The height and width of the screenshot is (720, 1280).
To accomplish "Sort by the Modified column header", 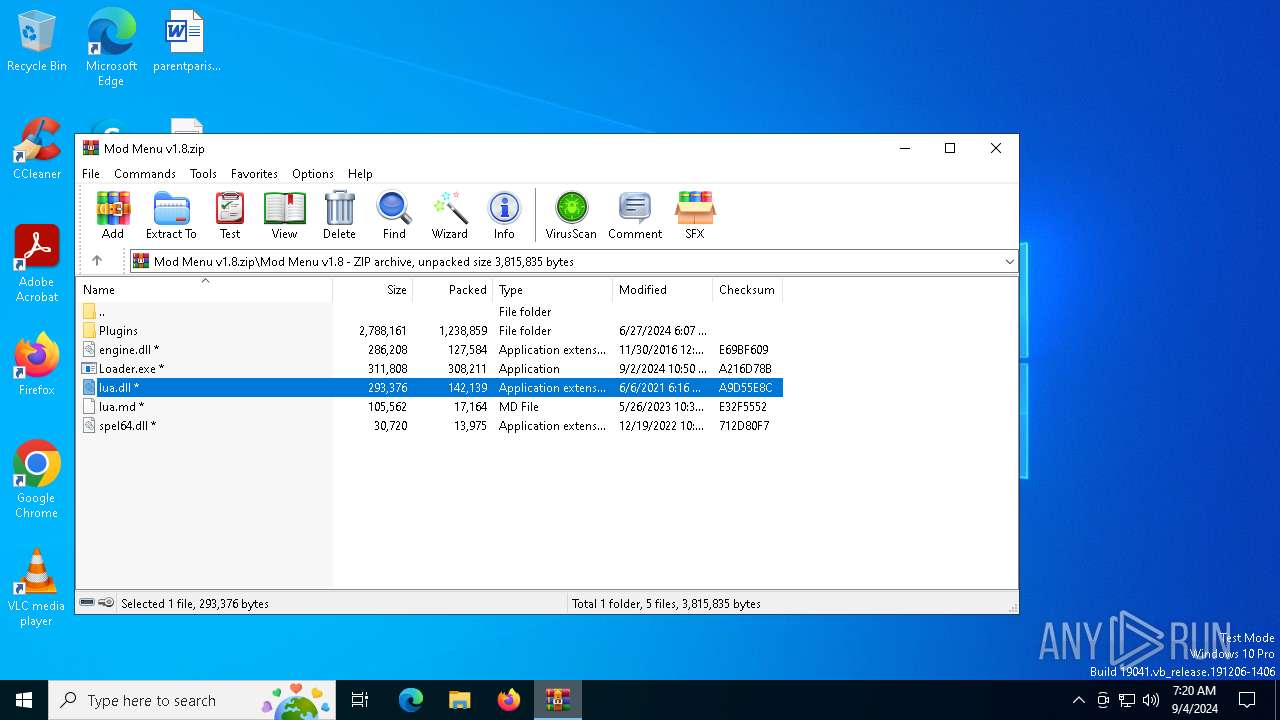I will [x=663, y=290].
